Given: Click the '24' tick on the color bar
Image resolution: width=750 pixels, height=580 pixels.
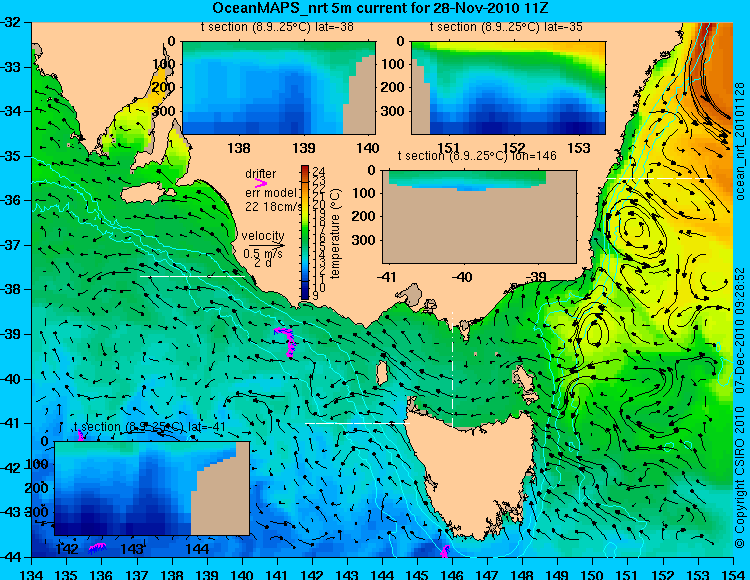Looking at the screenshot, I should coord(319,172).
